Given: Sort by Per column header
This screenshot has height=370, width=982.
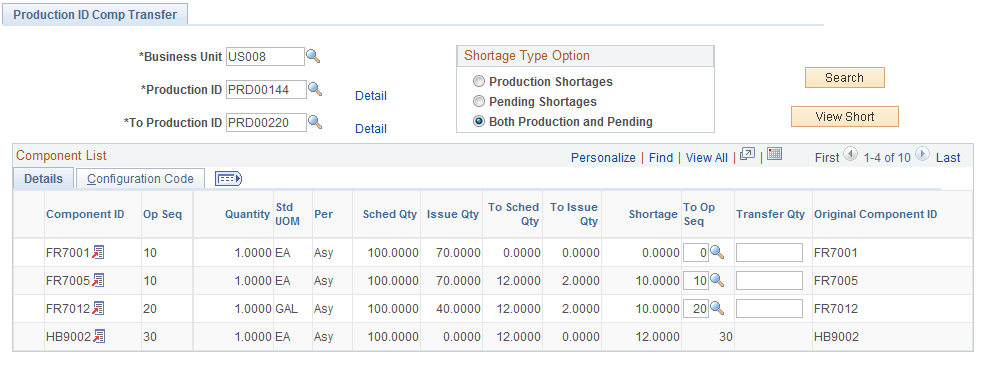Looking at the screenshot, I should pos(323,214).
